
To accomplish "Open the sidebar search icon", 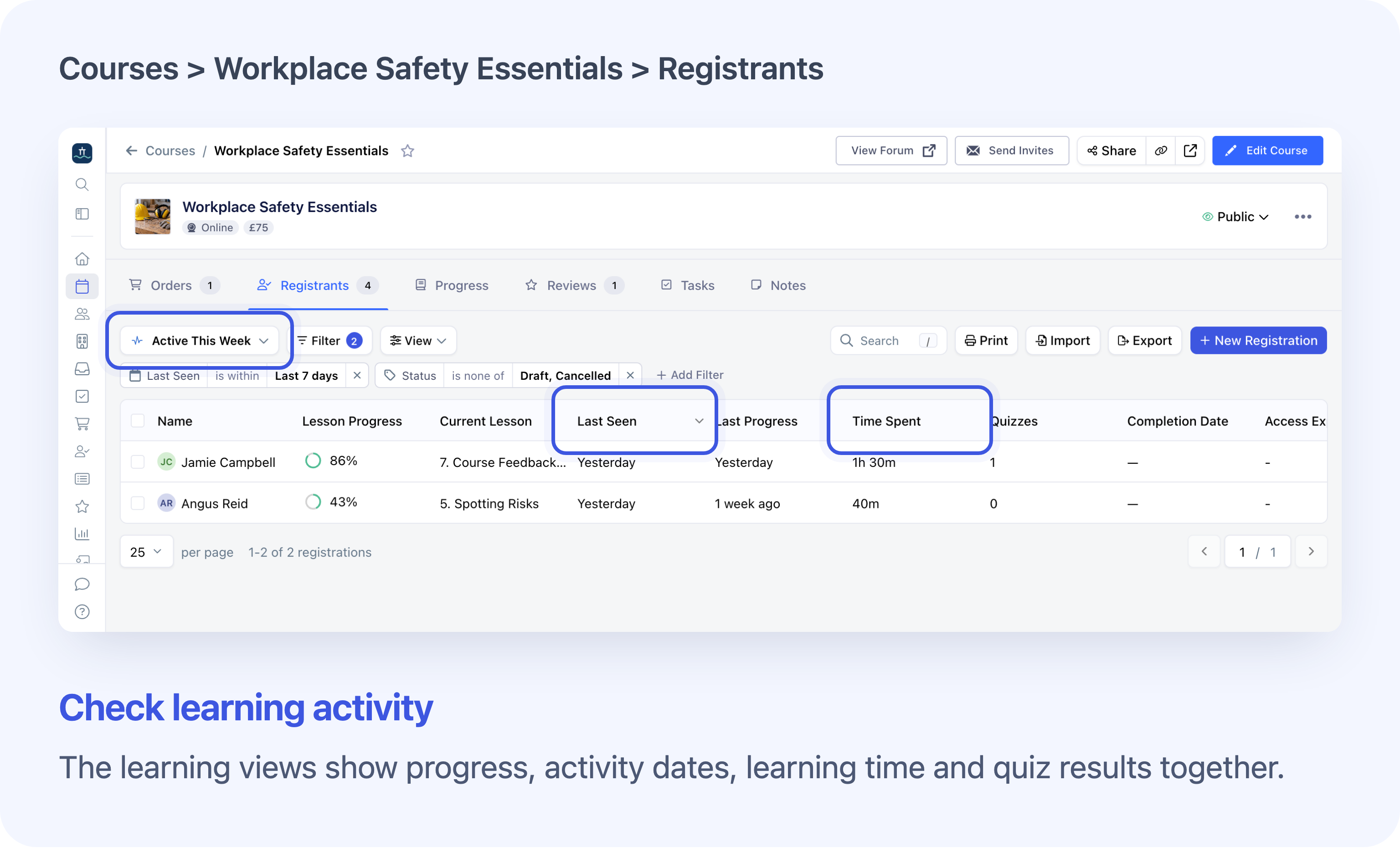I will point(82,184).
